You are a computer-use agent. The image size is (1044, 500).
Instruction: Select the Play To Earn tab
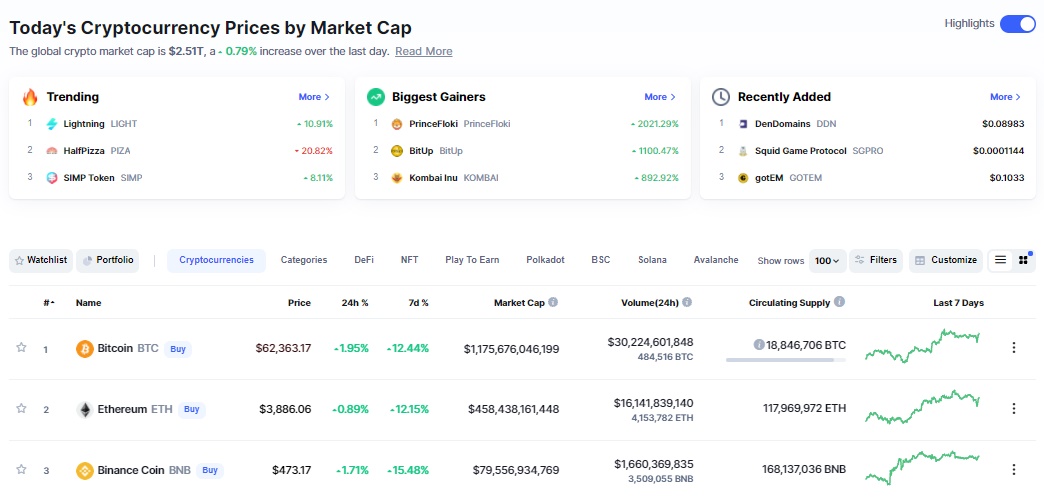472,260
